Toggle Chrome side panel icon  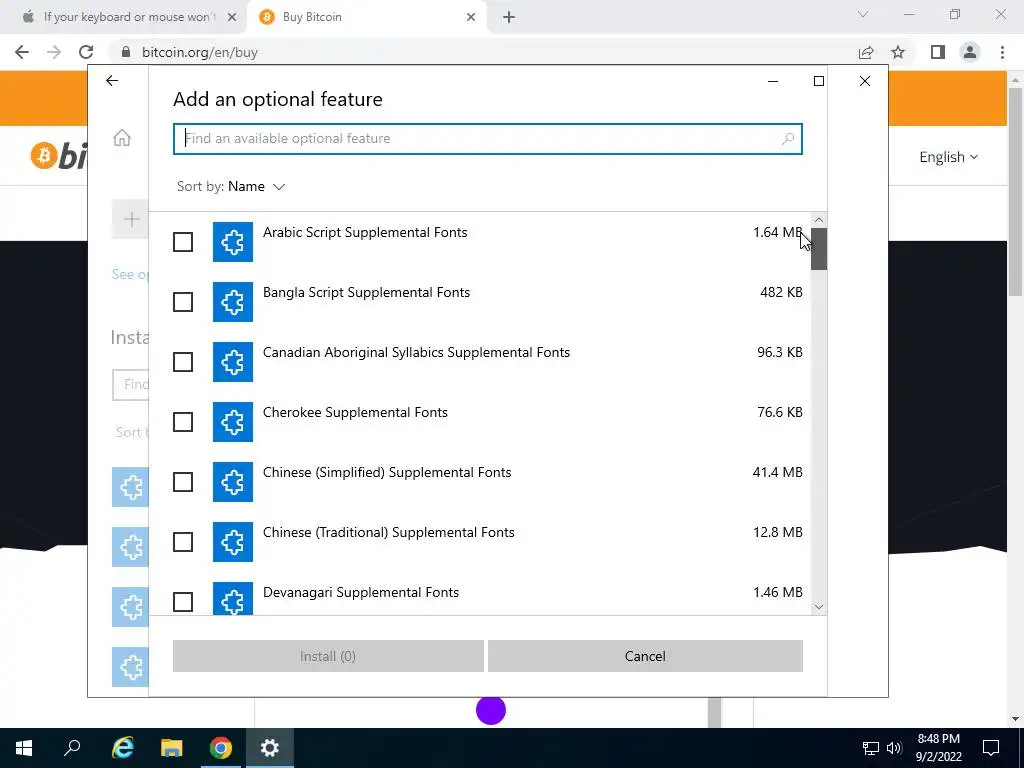[x=938, y=52]
